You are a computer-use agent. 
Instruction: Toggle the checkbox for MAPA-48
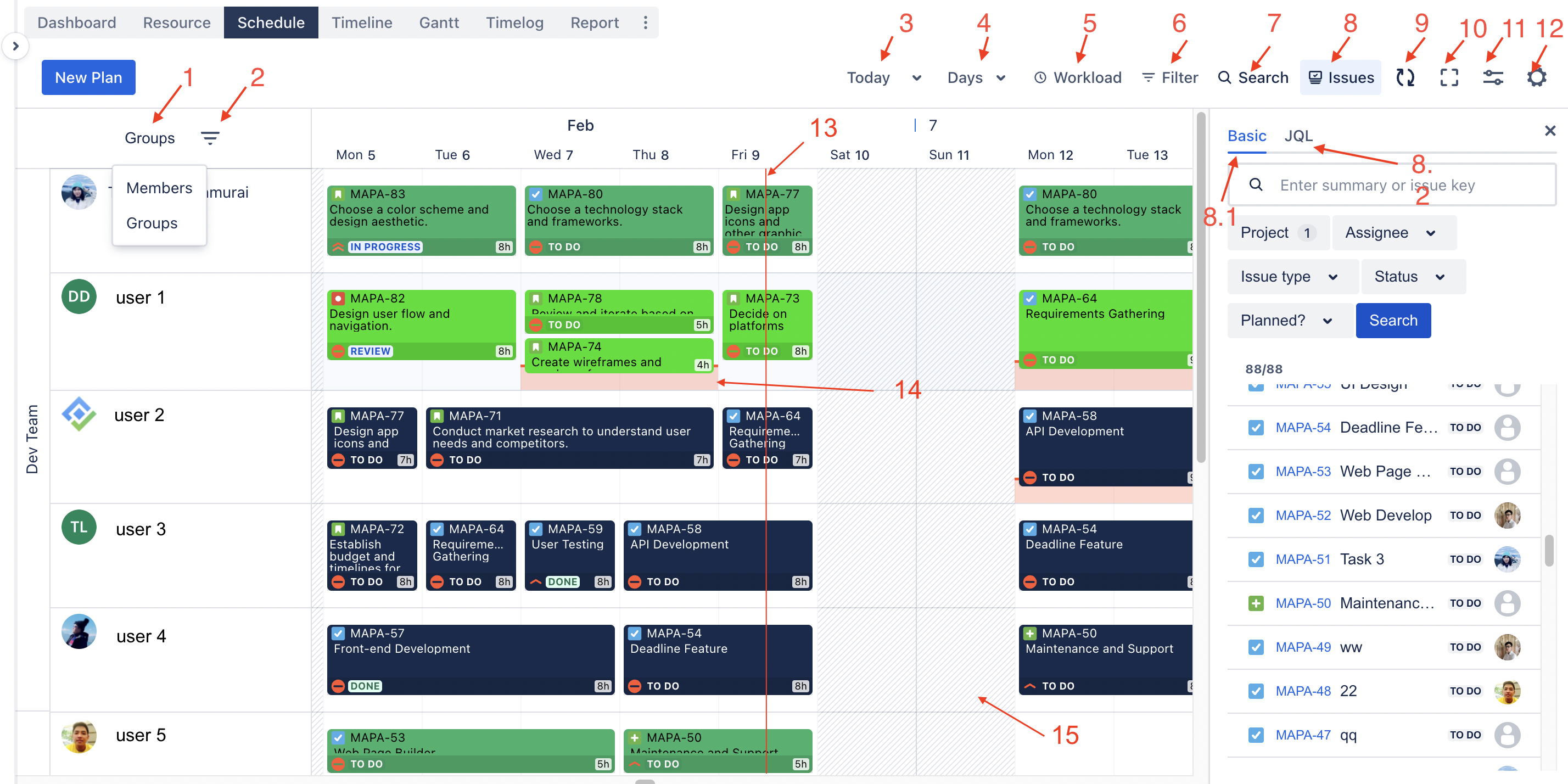(x=1256, y=691)
